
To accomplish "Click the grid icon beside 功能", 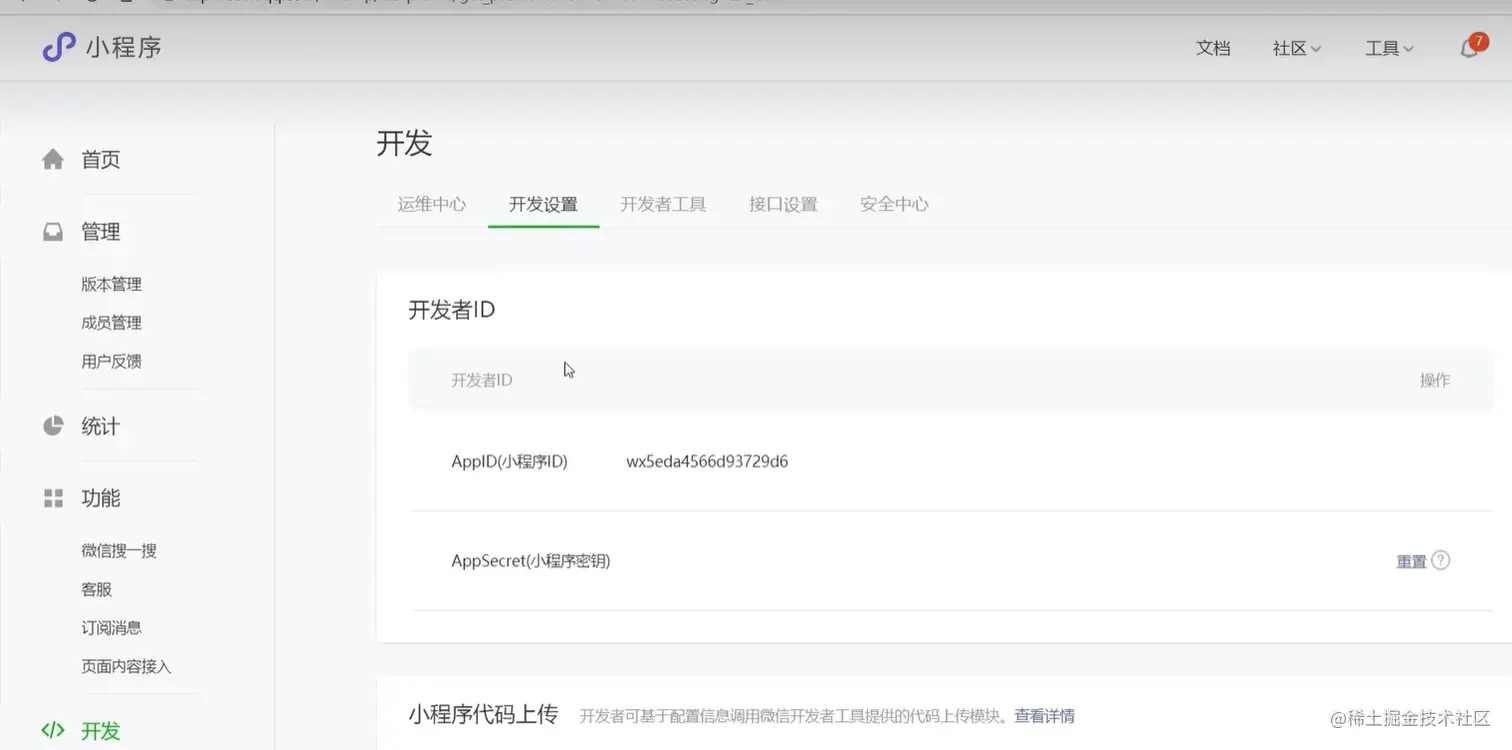I will [x=53, y=498].
